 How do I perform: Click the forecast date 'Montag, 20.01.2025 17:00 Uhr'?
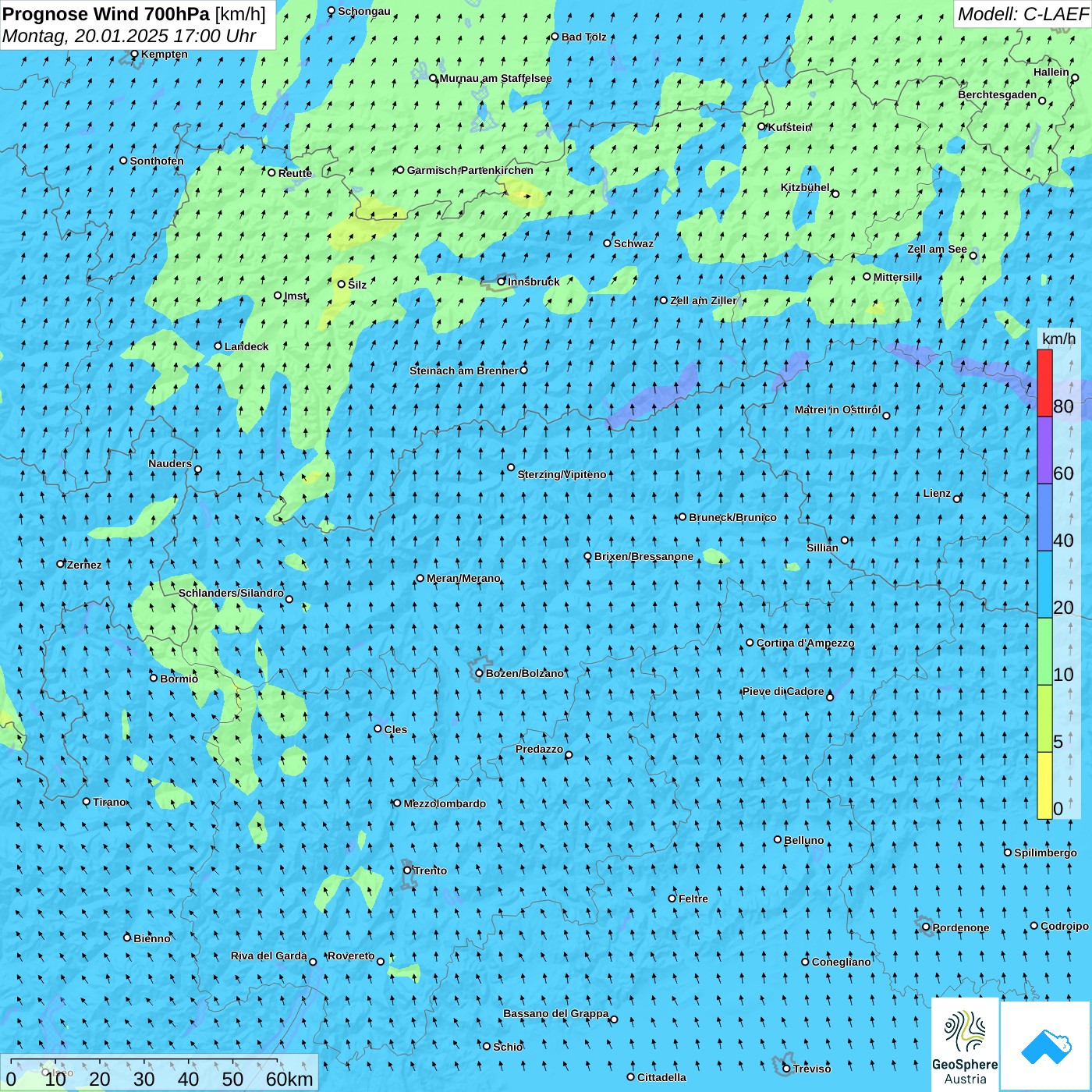point(129,36)
